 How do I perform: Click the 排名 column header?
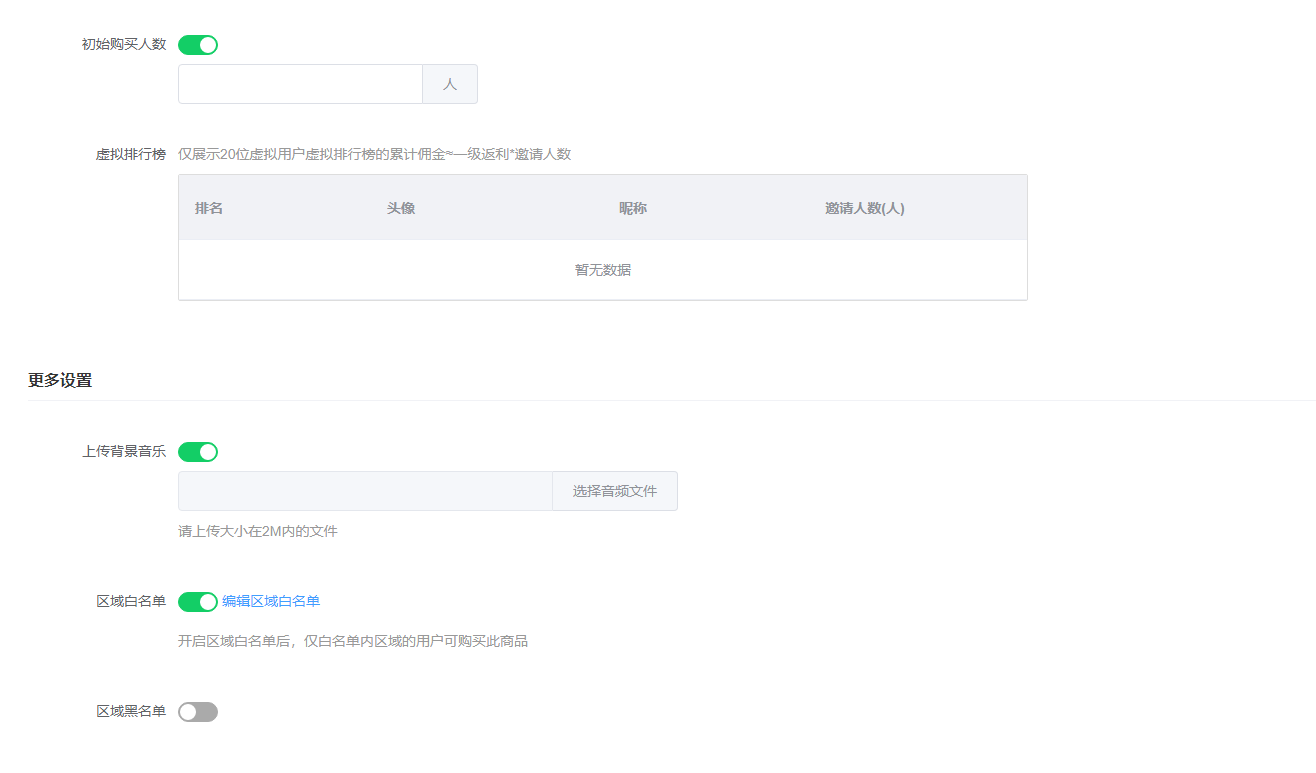click(208, 207)
